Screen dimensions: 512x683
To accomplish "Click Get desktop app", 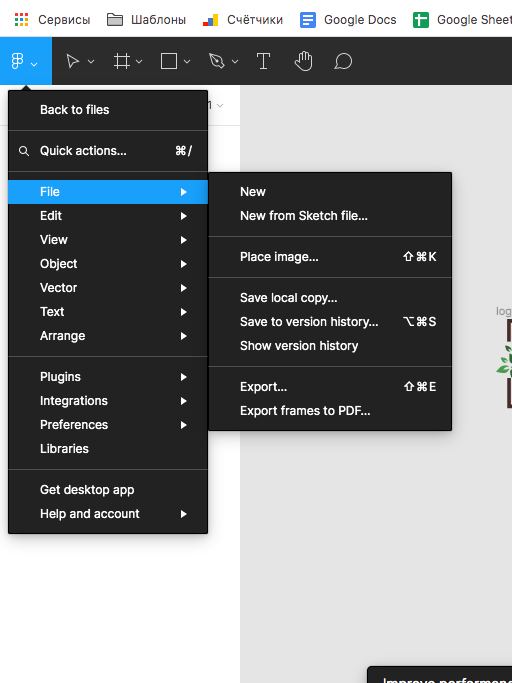I will [x=108, y=490].
